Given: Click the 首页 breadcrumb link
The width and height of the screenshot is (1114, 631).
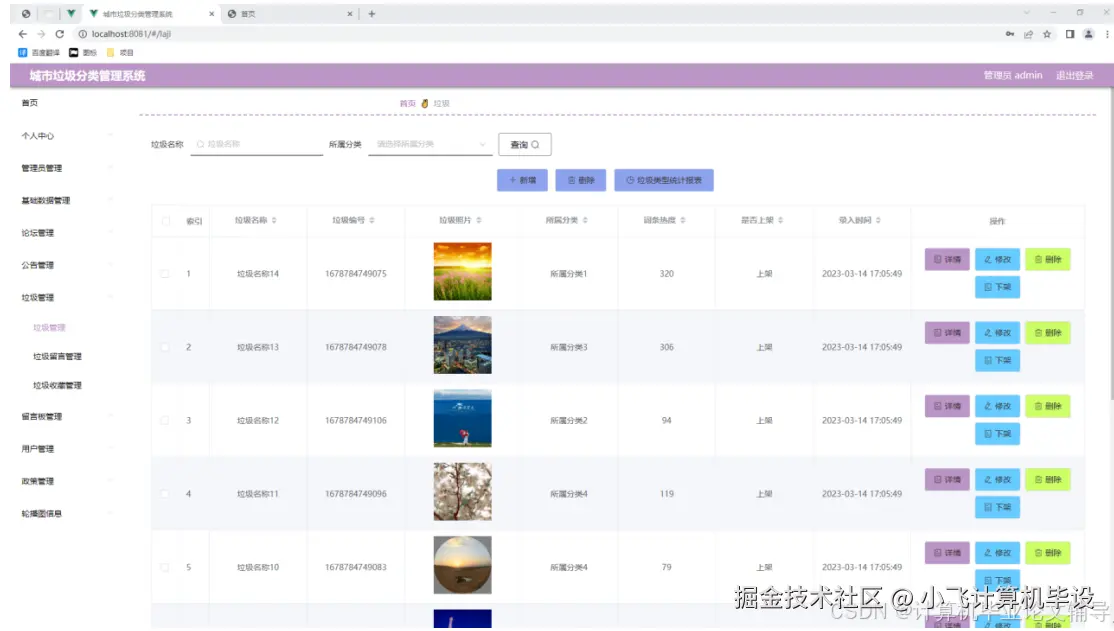Looking at the screenshot, I should click(407, 104).
